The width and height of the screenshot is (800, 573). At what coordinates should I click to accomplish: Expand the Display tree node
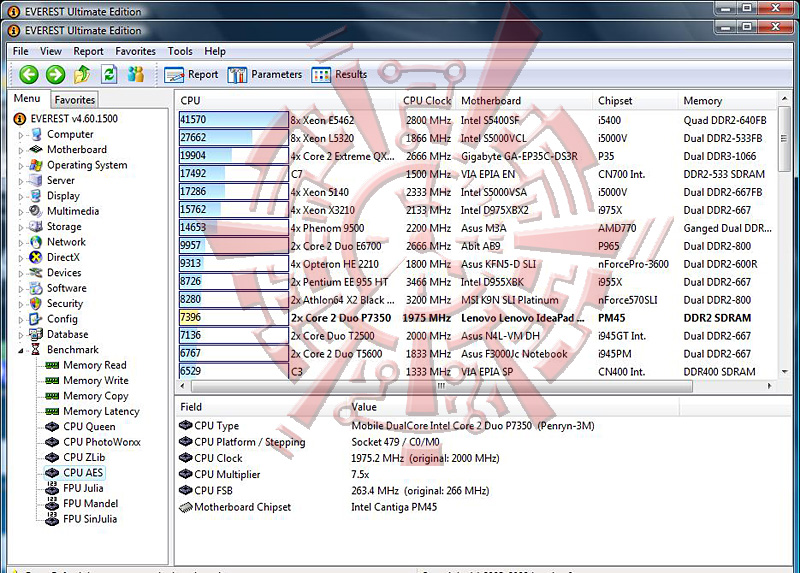[x=21, y=196]
